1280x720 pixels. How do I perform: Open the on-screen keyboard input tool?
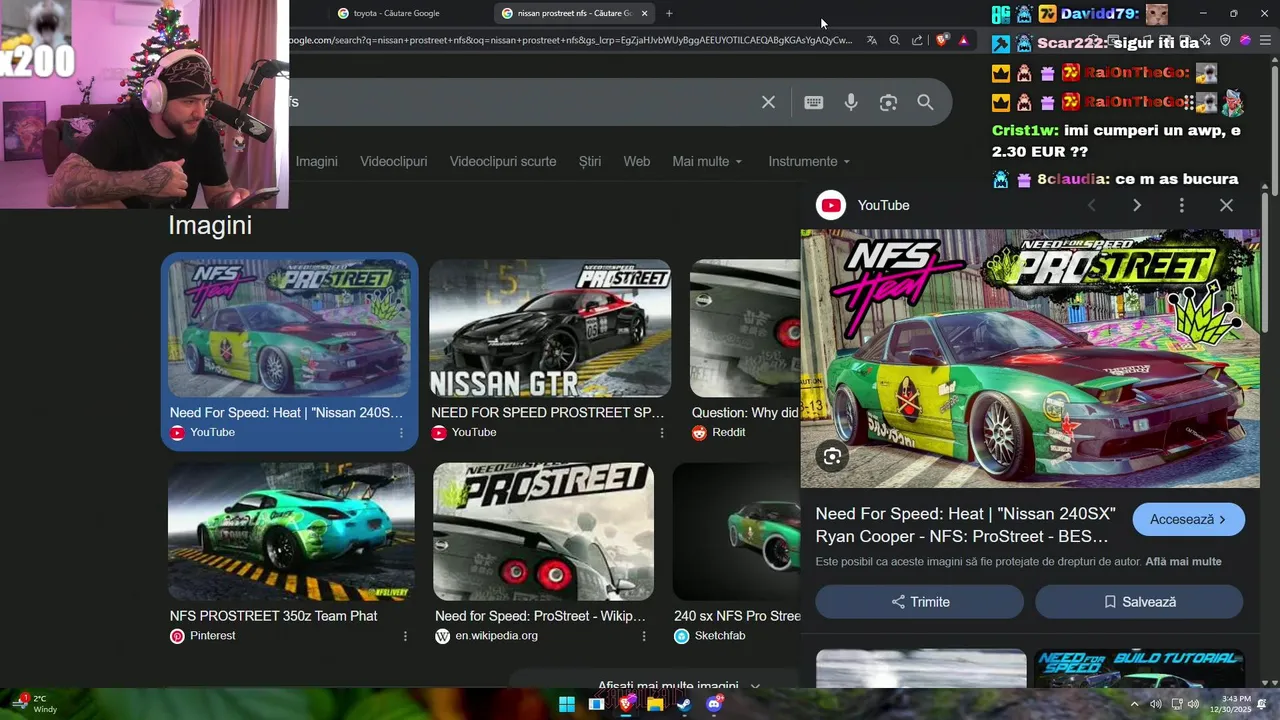[814, 102]
